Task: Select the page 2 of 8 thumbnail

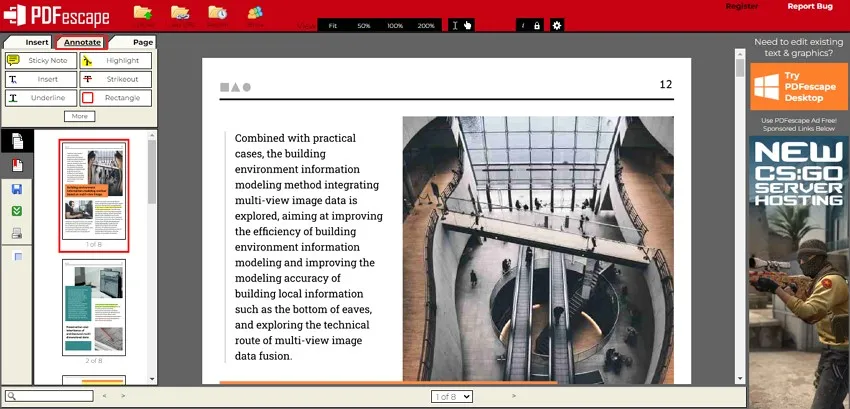Action: (x=94, y=308)
